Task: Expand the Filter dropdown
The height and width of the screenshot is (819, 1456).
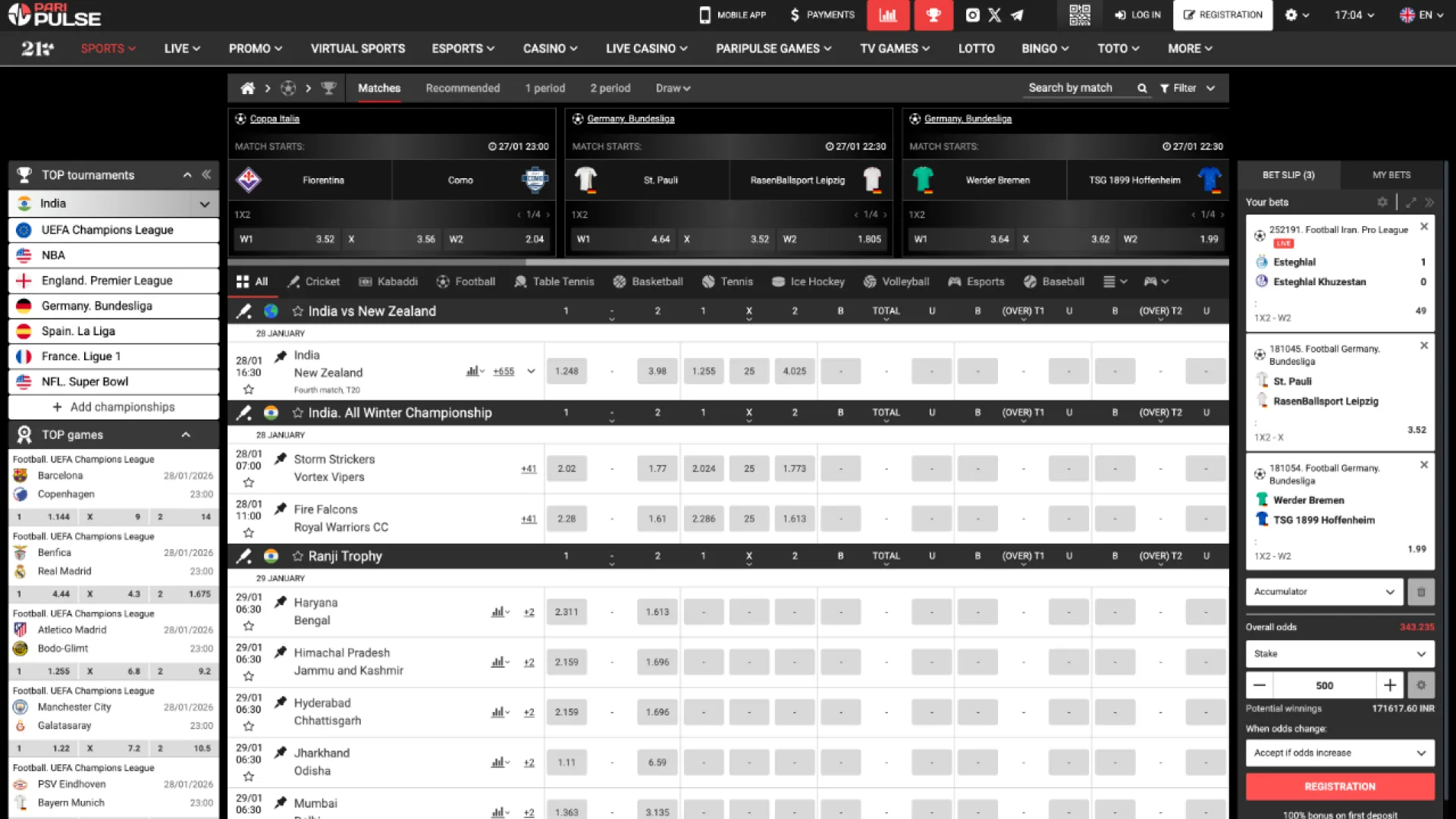Action: pos(1188,88)
